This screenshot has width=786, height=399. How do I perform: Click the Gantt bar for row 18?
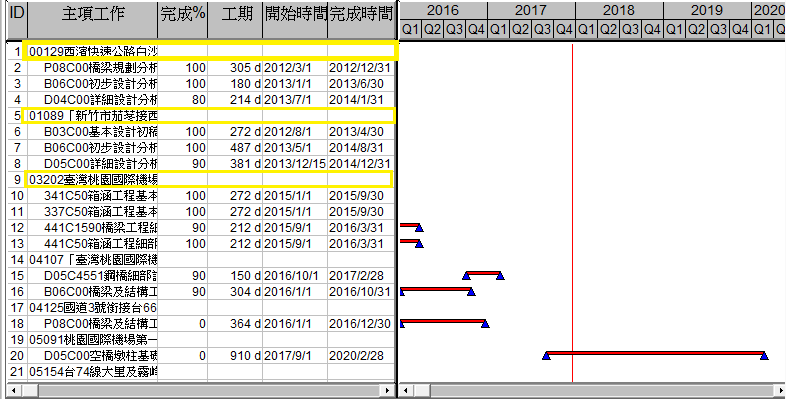[442, 321]
